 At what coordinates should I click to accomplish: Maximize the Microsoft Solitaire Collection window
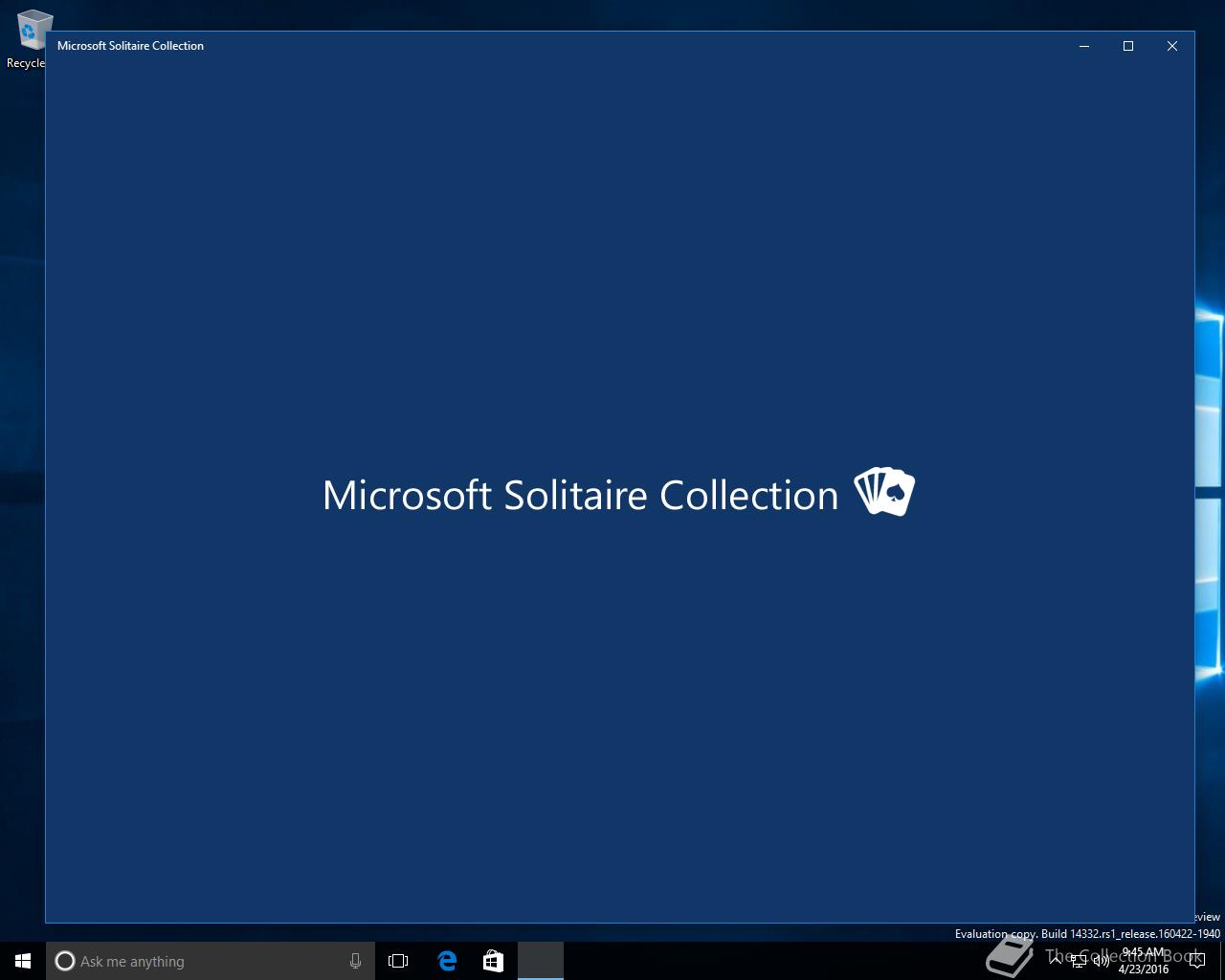coord(1128,46)
